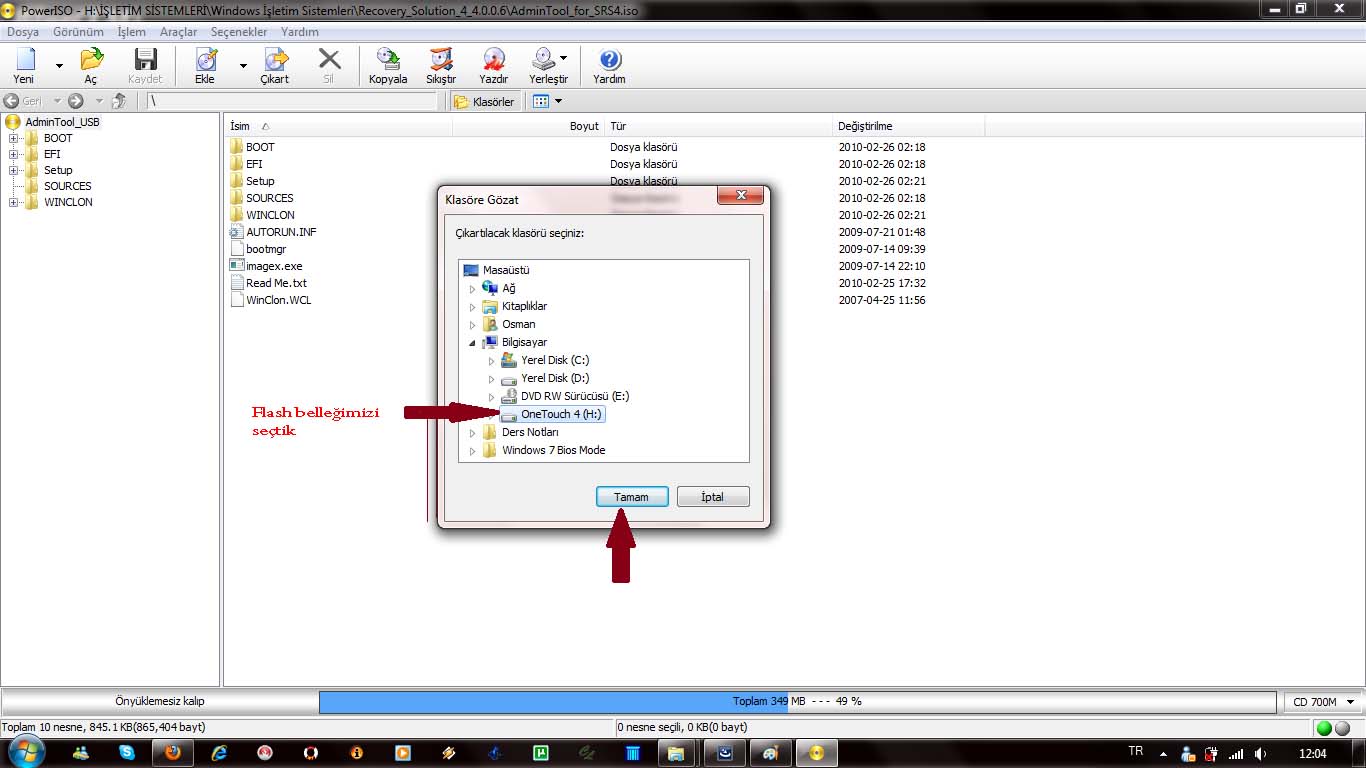Viewport: 1366px width, 768px height.
Task: Sort by the İsim column header
Action: point(338,126)
